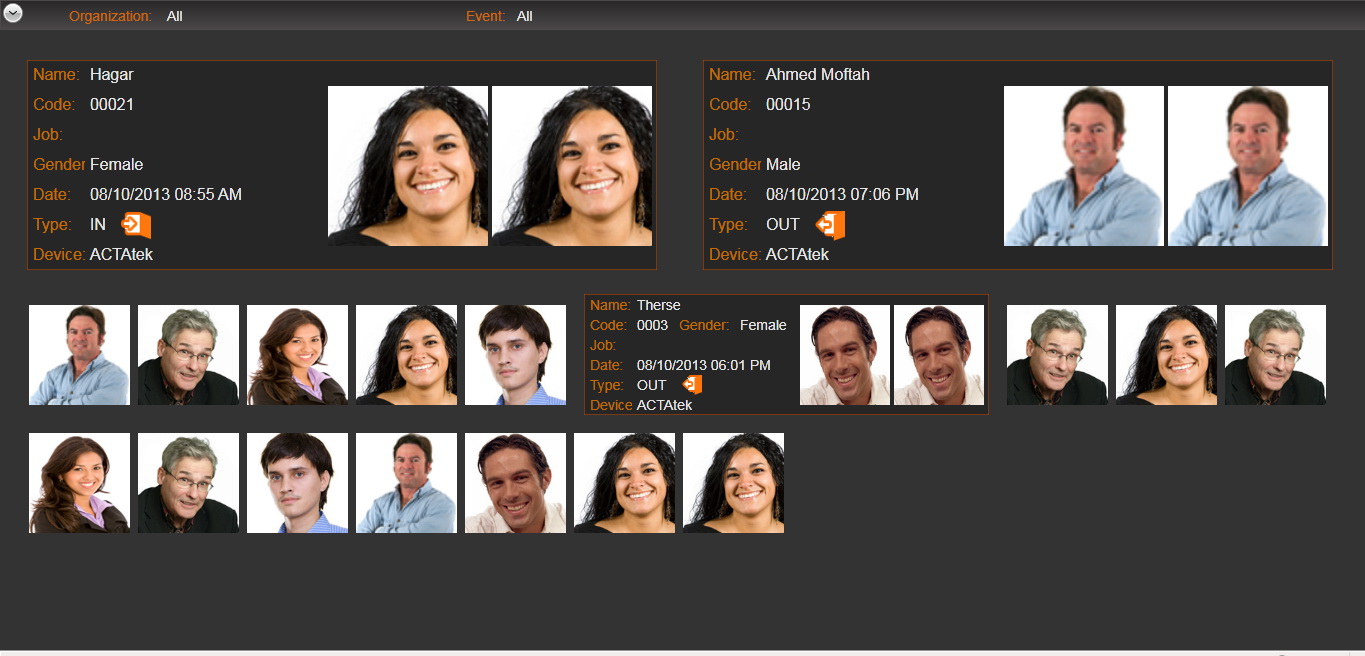This screenshot has width=1365, height=656.
Task: Select the second photo in Therse's card
Action: (x=939, y=355)
